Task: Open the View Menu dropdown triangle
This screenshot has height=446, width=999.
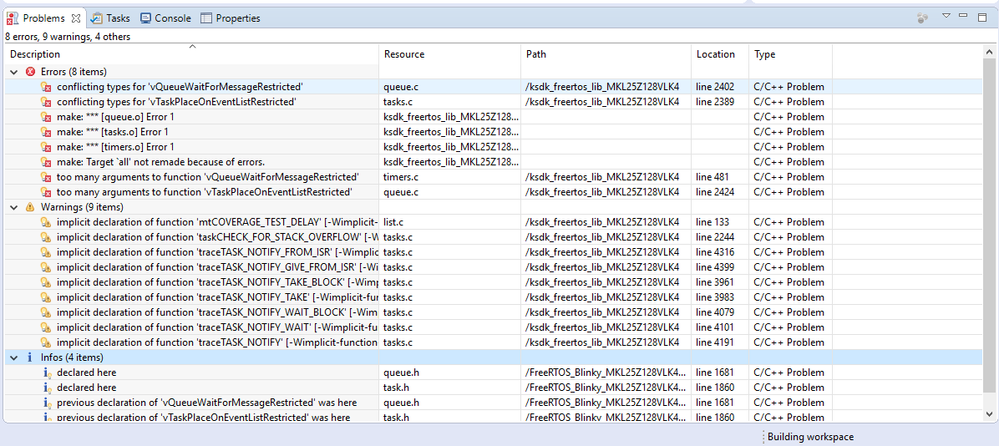Action: click(x=946, y=16)
